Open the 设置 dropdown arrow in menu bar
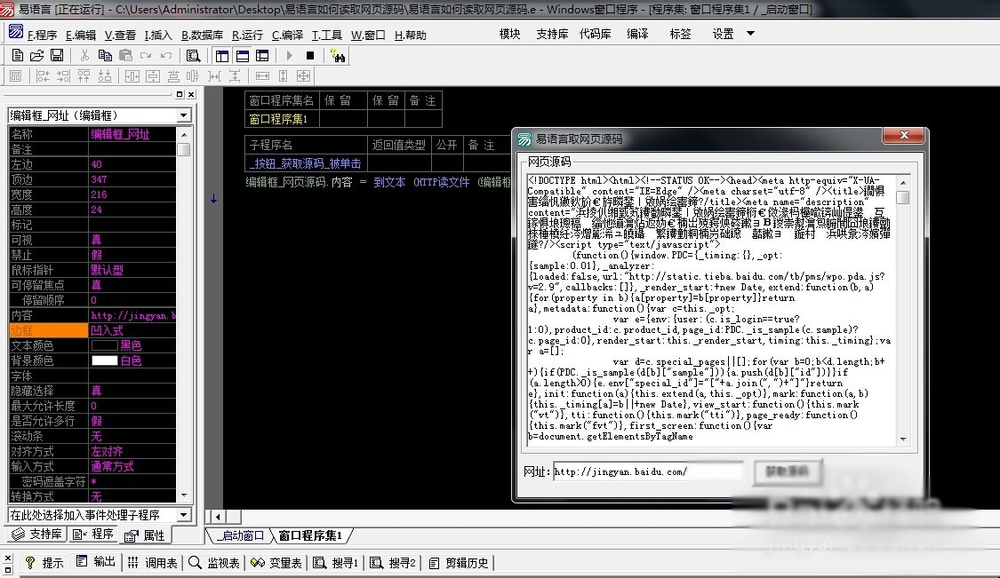This screenshot has width=1000, height=578. 750,34
